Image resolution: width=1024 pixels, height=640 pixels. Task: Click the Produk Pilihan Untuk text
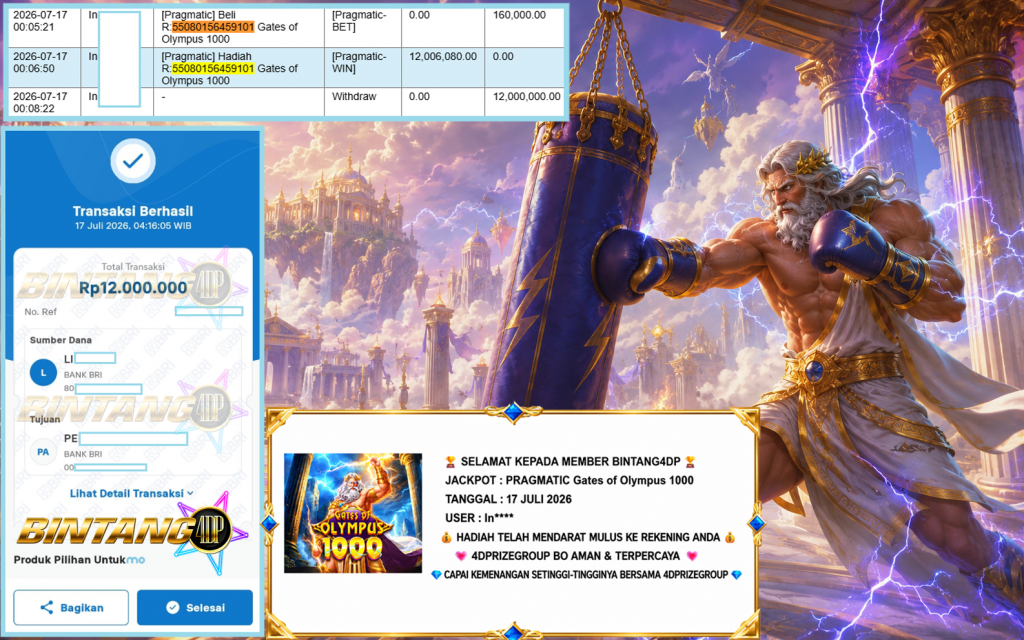point(69,560)
